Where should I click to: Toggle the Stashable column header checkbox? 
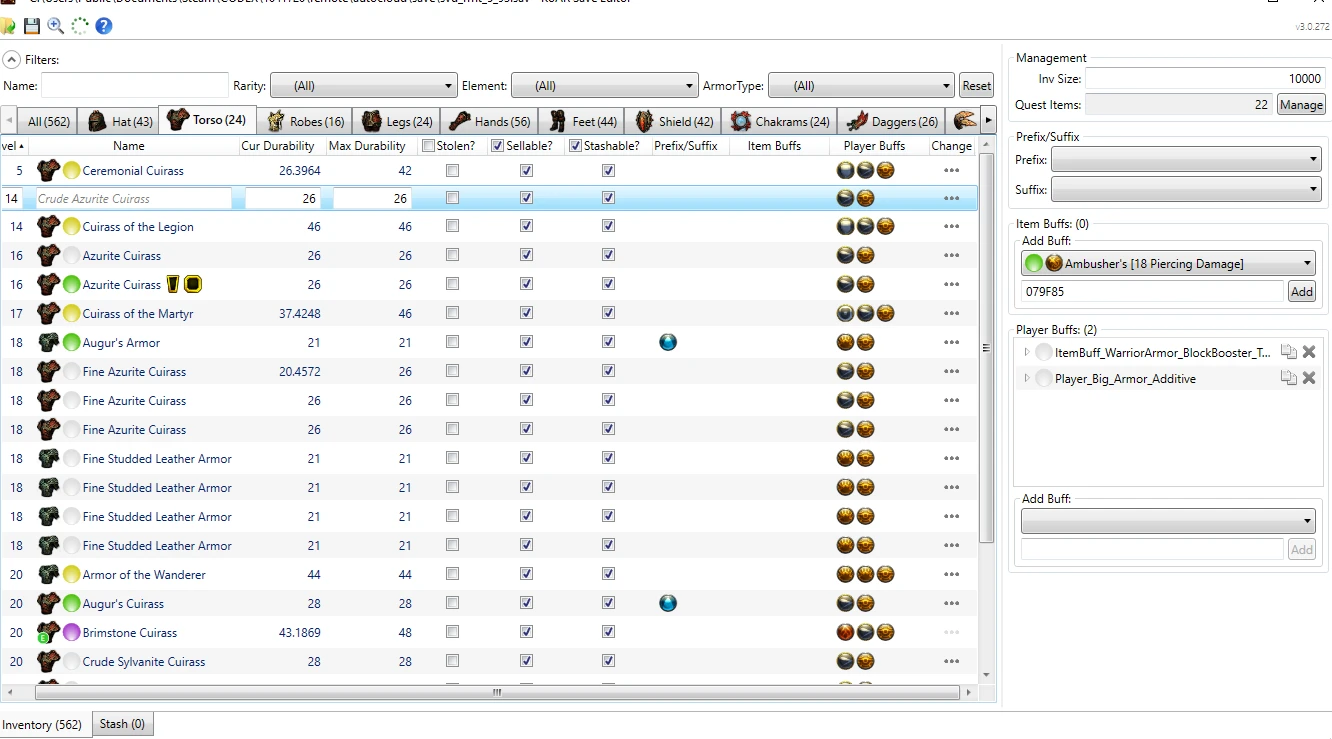575,146
